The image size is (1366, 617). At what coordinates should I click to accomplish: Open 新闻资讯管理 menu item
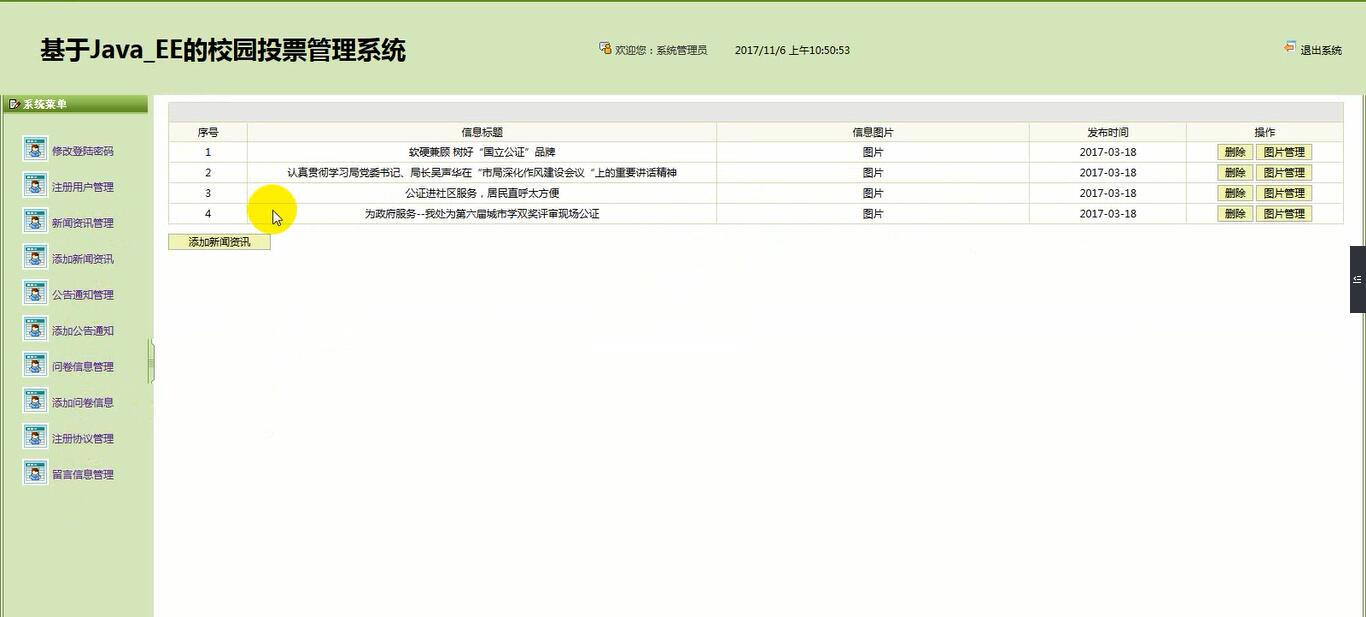(x=83, y=223)
